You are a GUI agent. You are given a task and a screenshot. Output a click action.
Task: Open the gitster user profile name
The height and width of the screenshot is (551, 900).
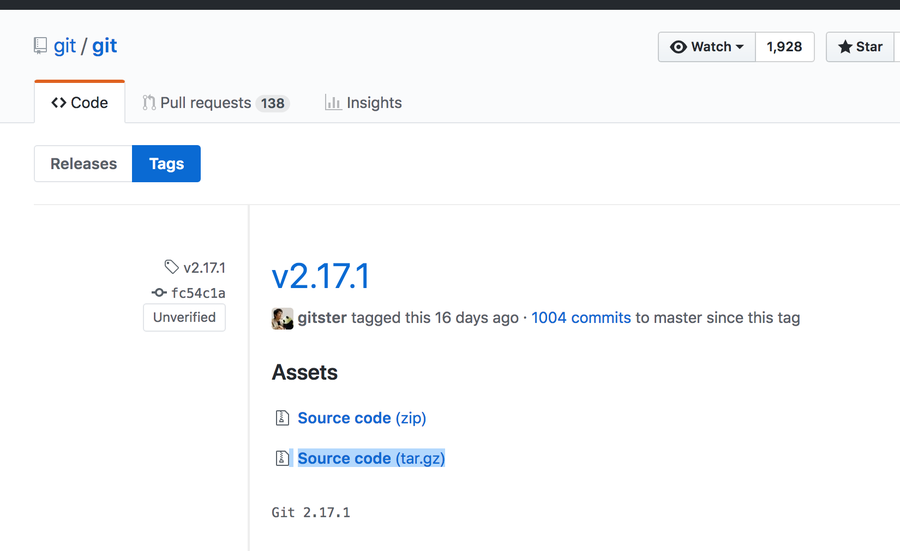(x=322, y=318)
